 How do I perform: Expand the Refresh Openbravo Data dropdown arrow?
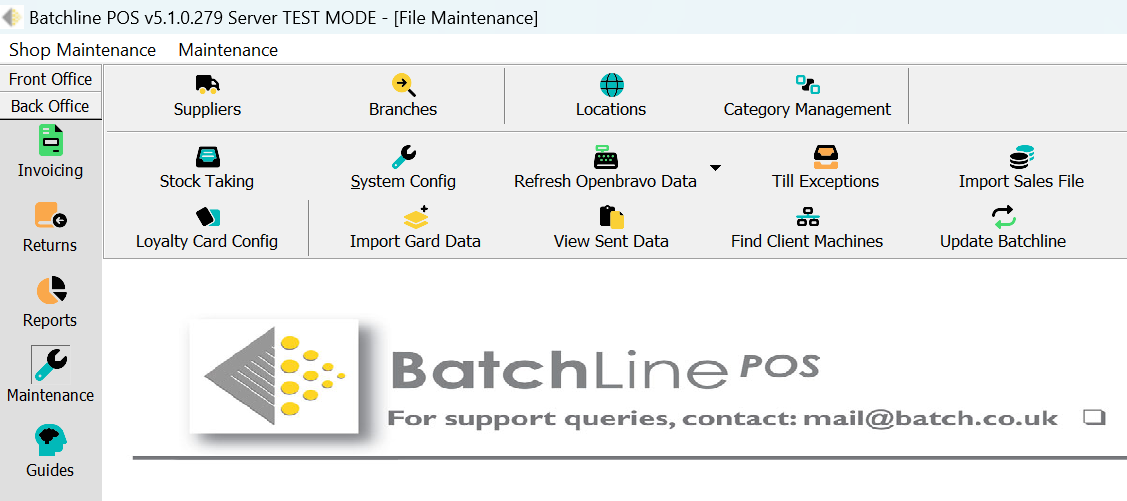[x=715, y=168]
